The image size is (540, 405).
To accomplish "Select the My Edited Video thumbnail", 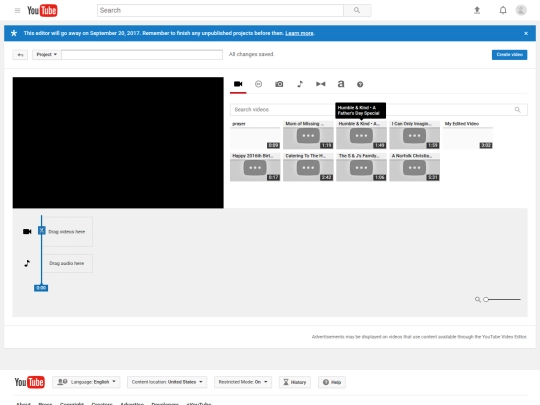I will (x=468, y=135).
